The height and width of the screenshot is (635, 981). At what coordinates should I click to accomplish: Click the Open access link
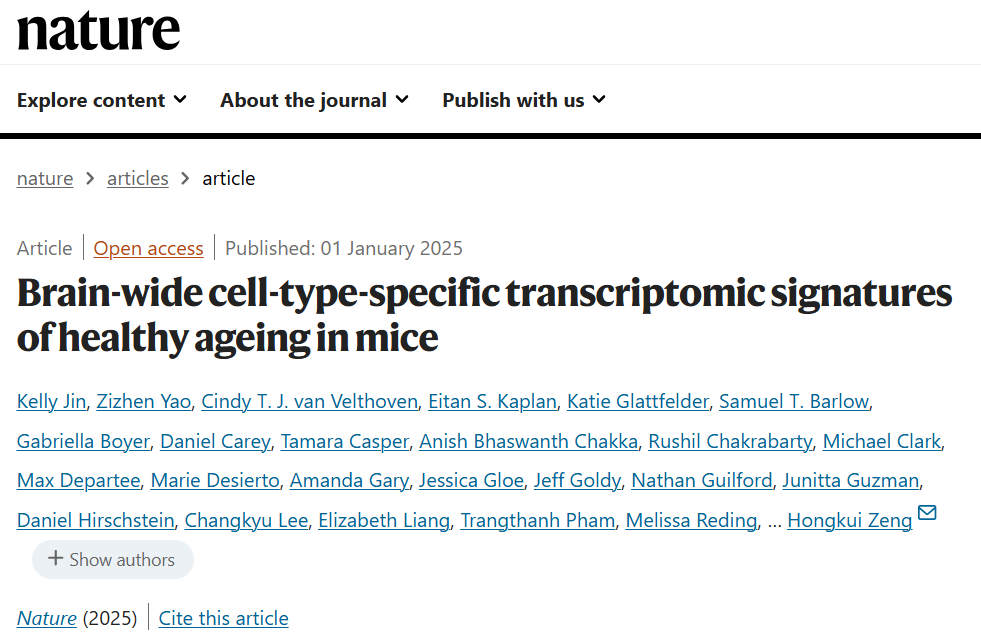click(x=148, y=248)
